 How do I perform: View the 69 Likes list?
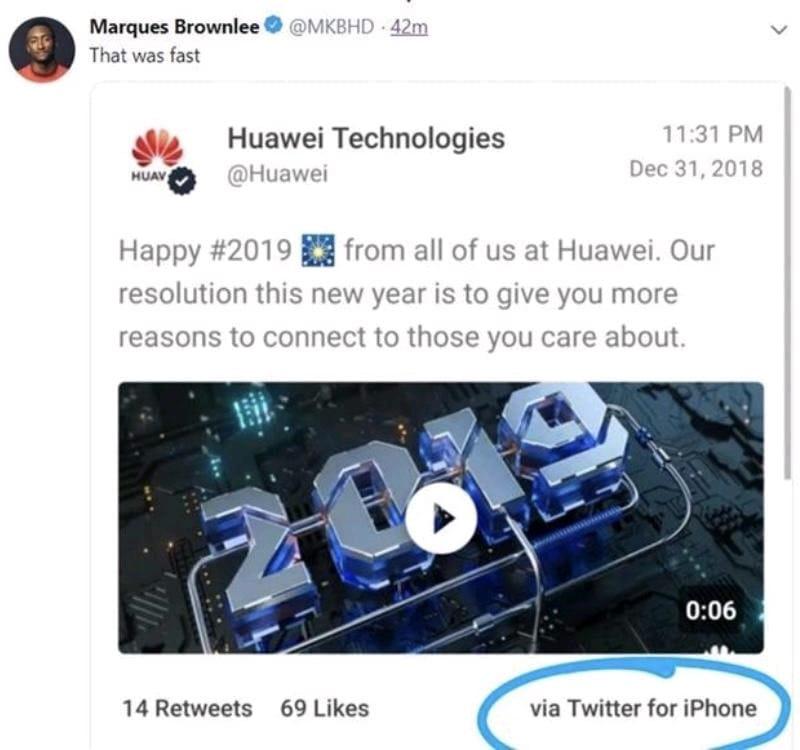[x=324, y=708]
